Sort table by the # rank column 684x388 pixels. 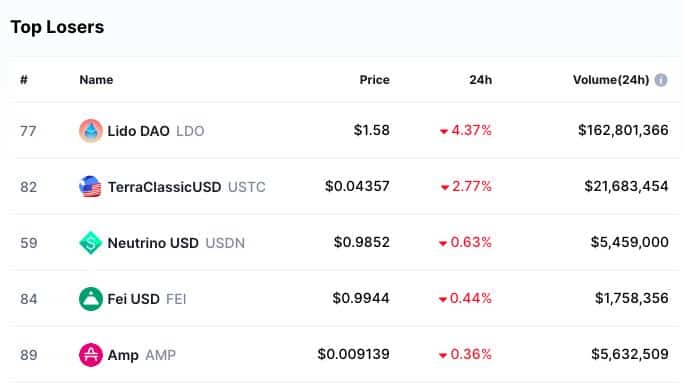click(x=24, y=80)
